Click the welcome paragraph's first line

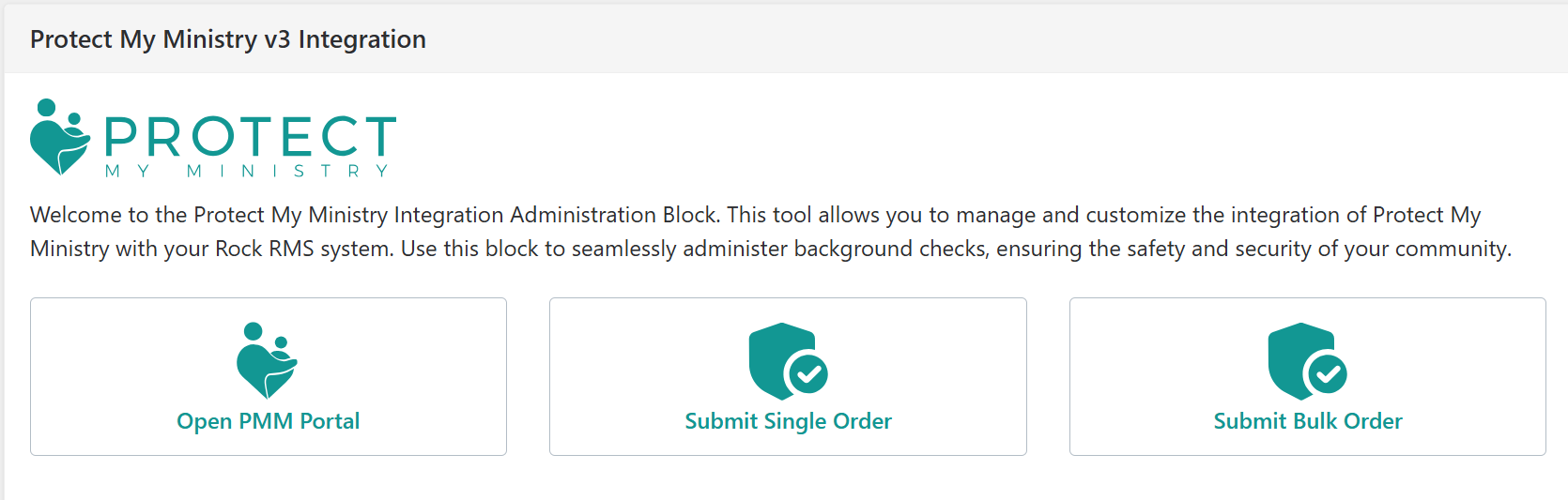(755, 215)
